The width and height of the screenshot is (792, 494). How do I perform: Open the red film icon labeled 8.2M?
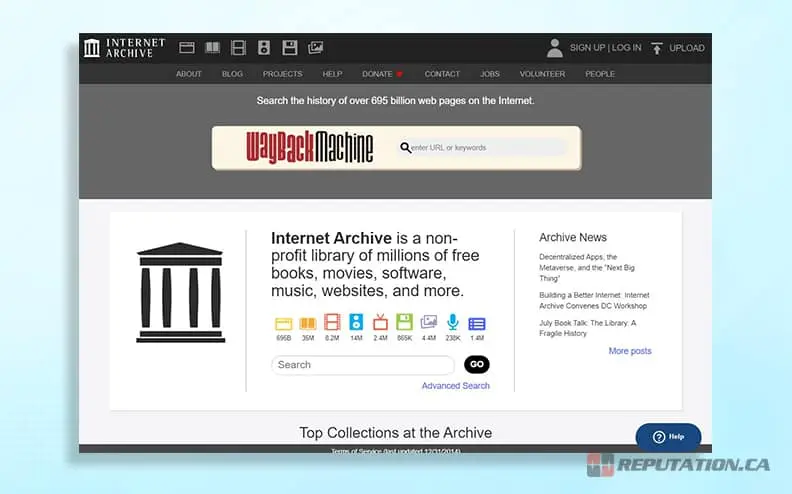pos(332,322)
